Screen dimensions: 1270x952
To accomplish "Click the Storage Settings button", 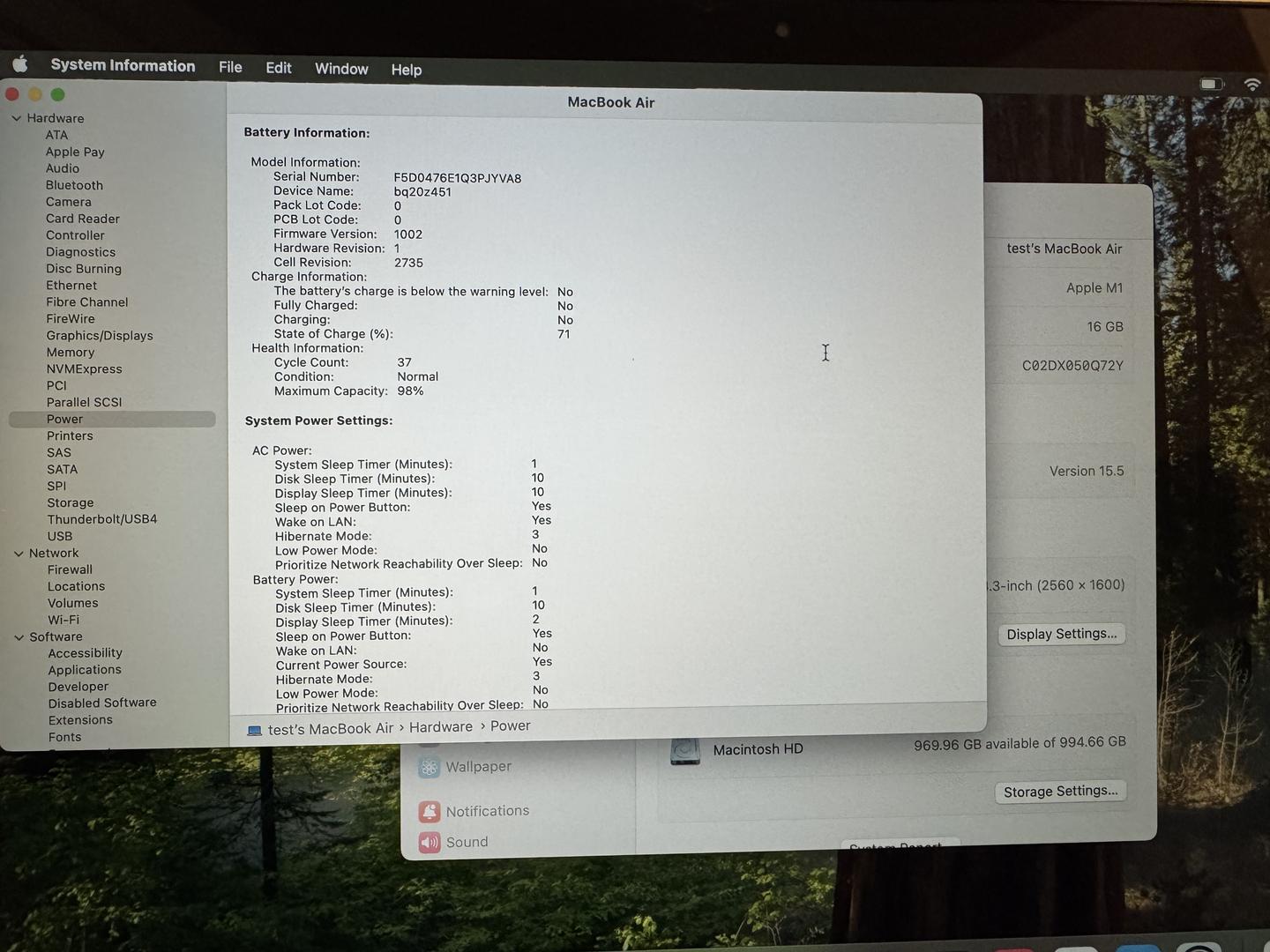I will coord(1060,792).
